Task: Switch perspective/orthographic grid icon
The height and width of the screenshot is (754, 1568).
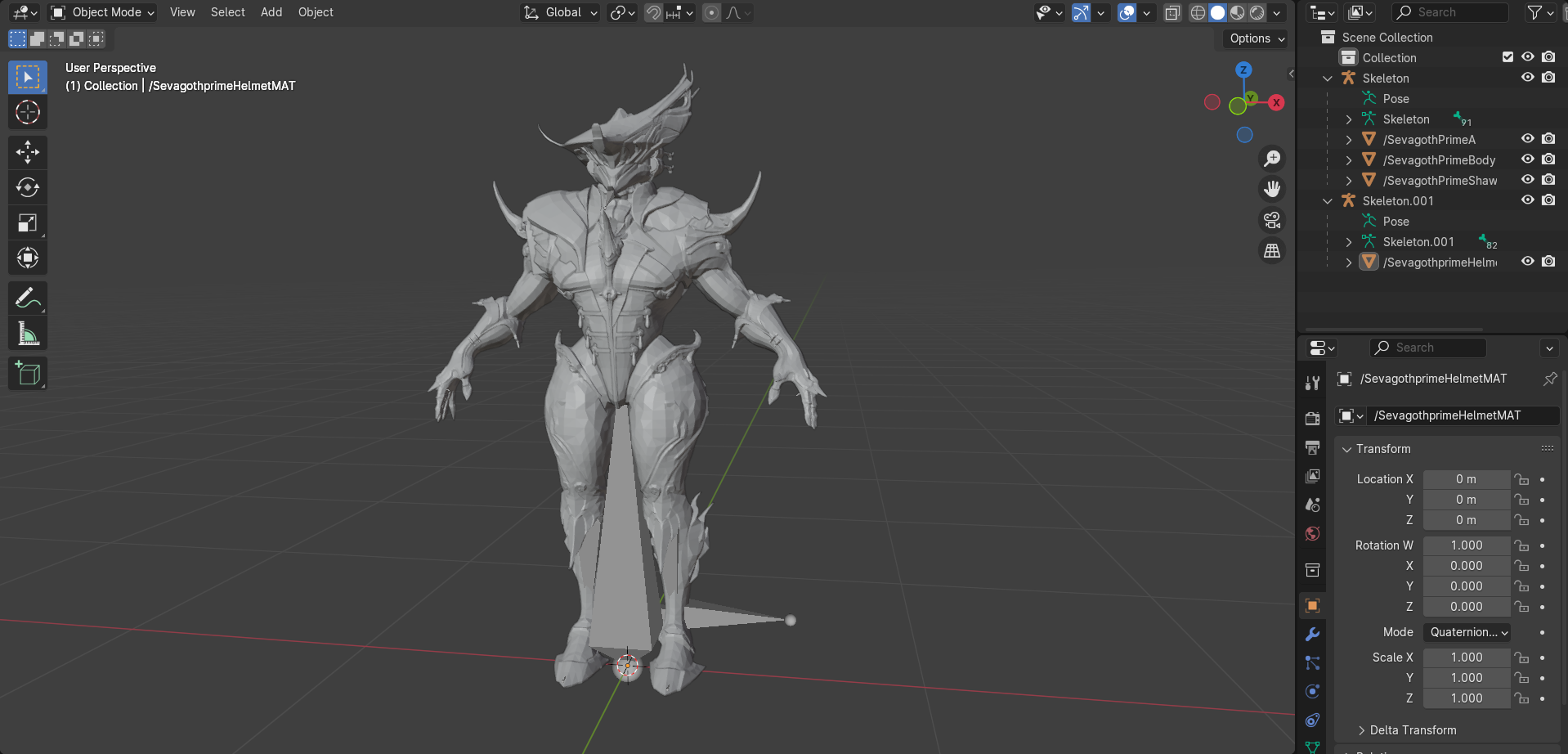Action: (1272, 251)
